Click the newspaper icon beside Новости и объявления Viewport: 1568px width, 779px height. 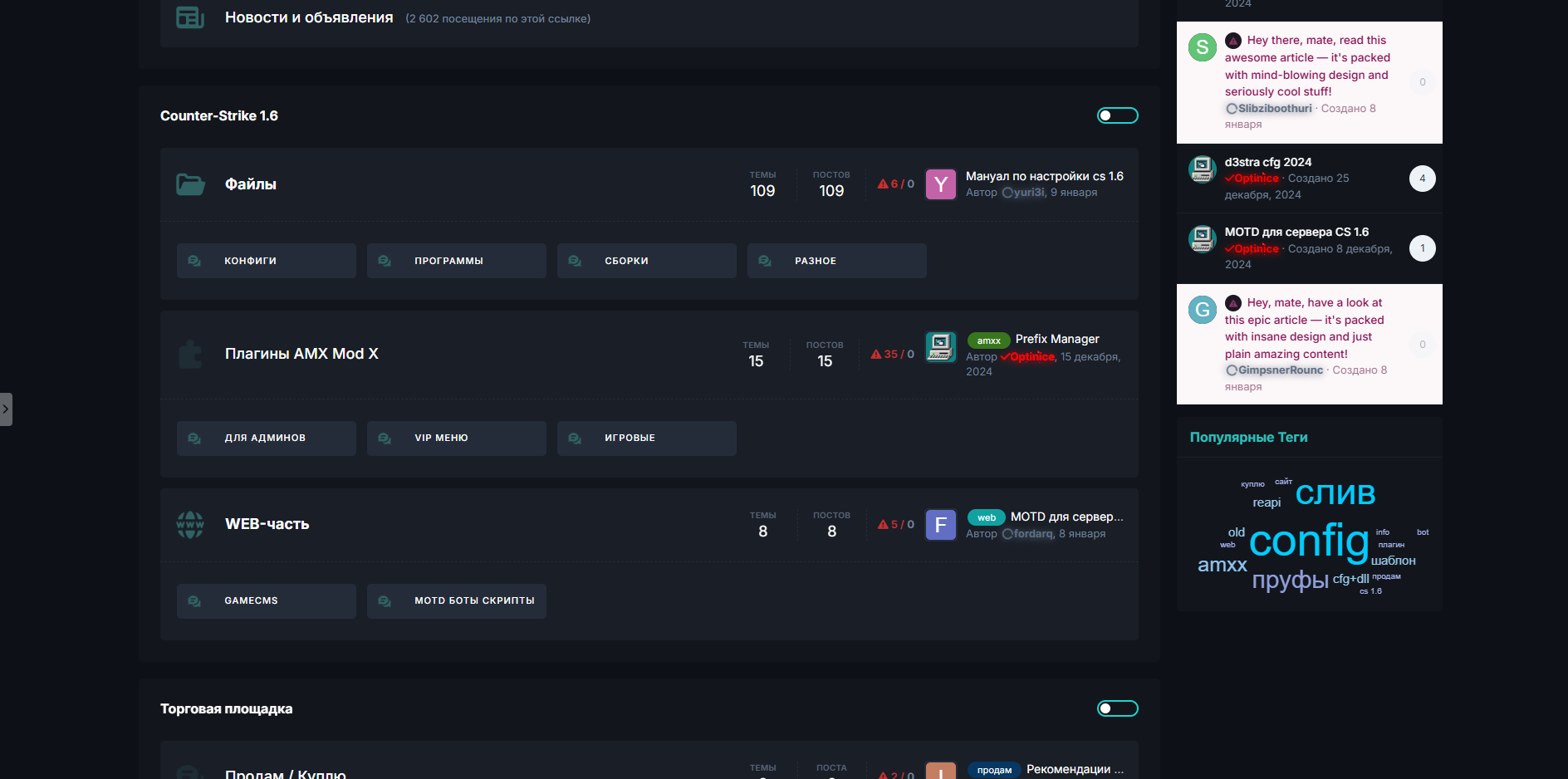click(190, 17)
